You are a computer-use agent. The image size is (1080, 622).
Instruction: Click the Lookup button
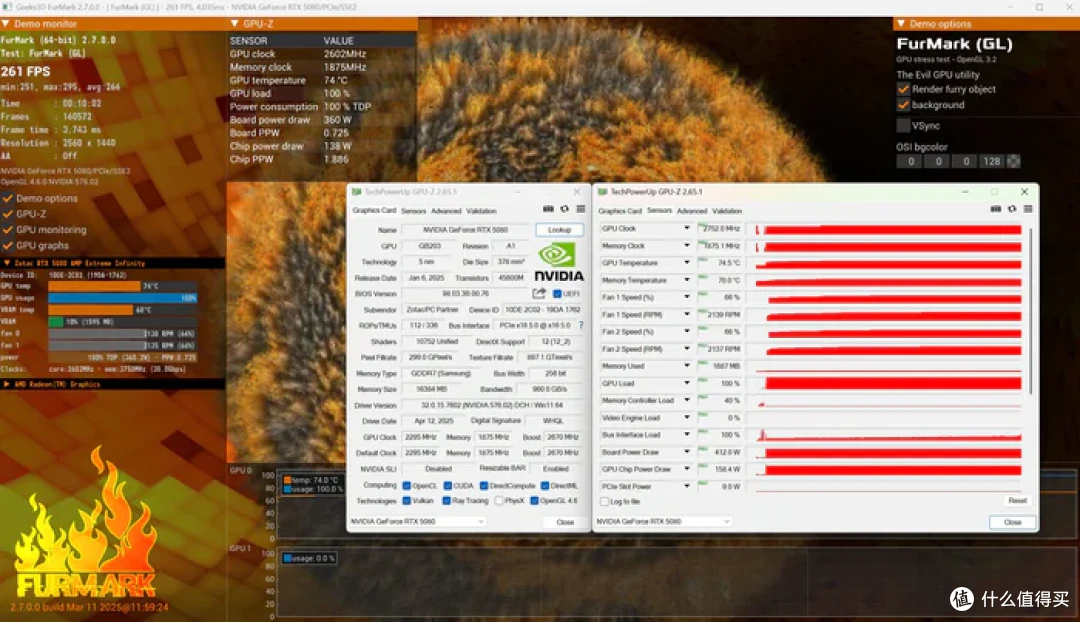pyautogui.click(x=559, y=229)
